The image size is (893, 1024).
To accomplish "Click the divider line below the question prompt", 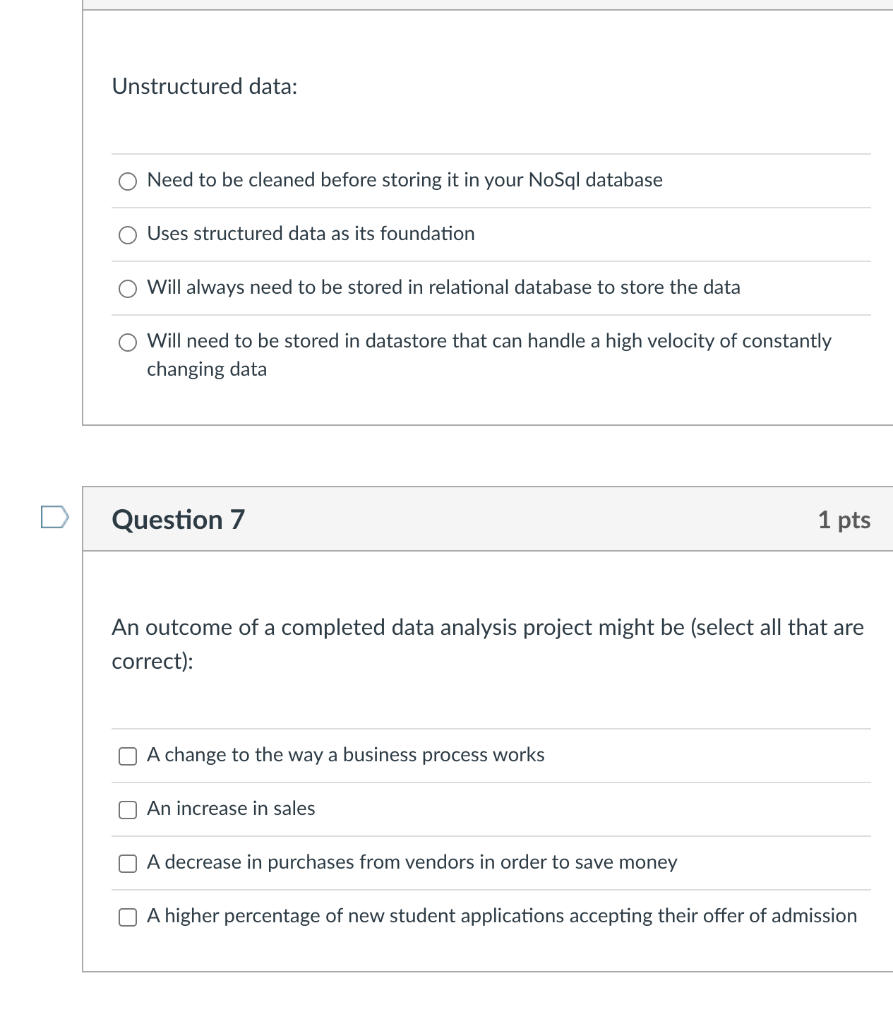I will [488, 153].
